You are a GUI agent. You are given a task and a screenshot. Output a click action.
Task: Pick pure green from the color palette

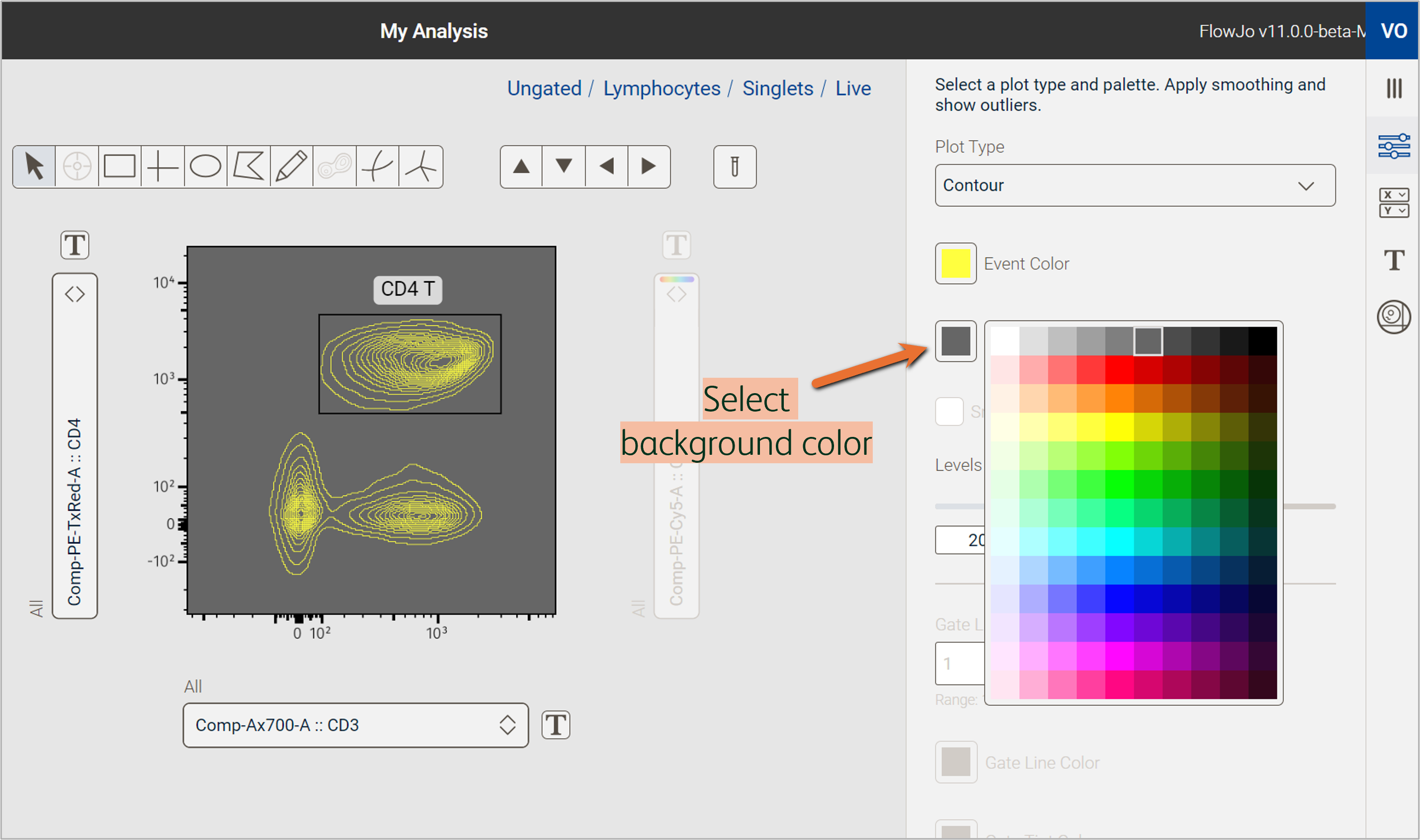(x=1119, y=484)
